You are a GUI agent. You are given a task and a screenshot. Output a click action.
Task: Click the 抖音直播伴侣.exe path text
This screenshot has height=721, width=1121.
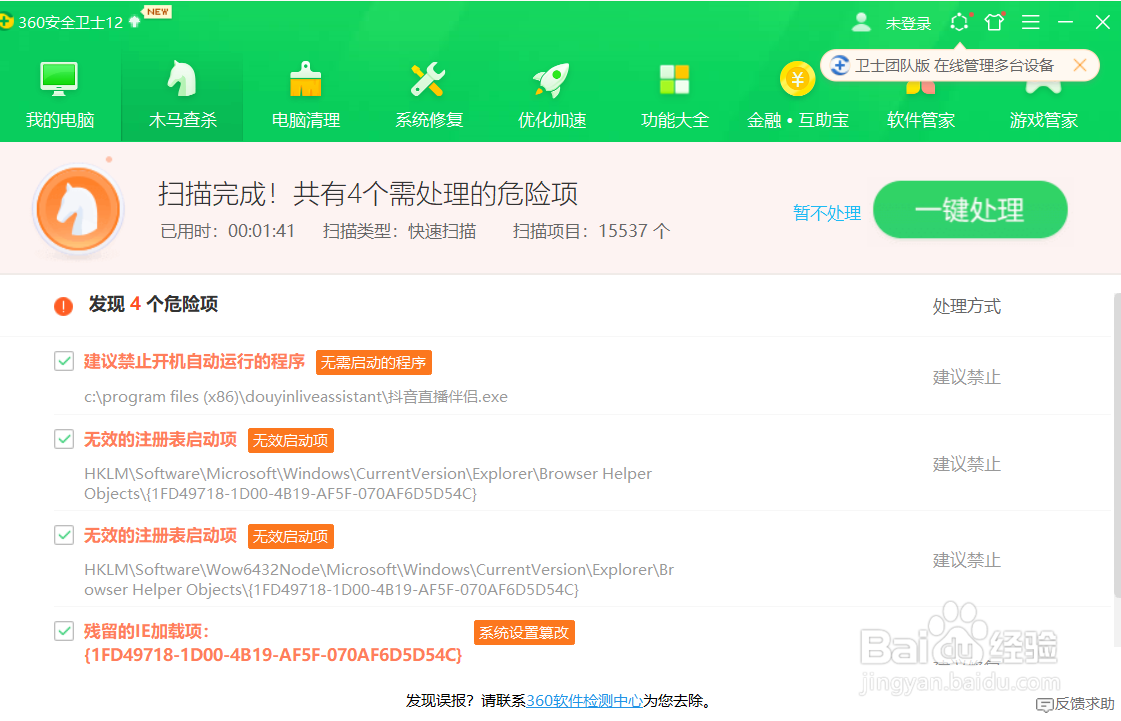click(296, 396)
